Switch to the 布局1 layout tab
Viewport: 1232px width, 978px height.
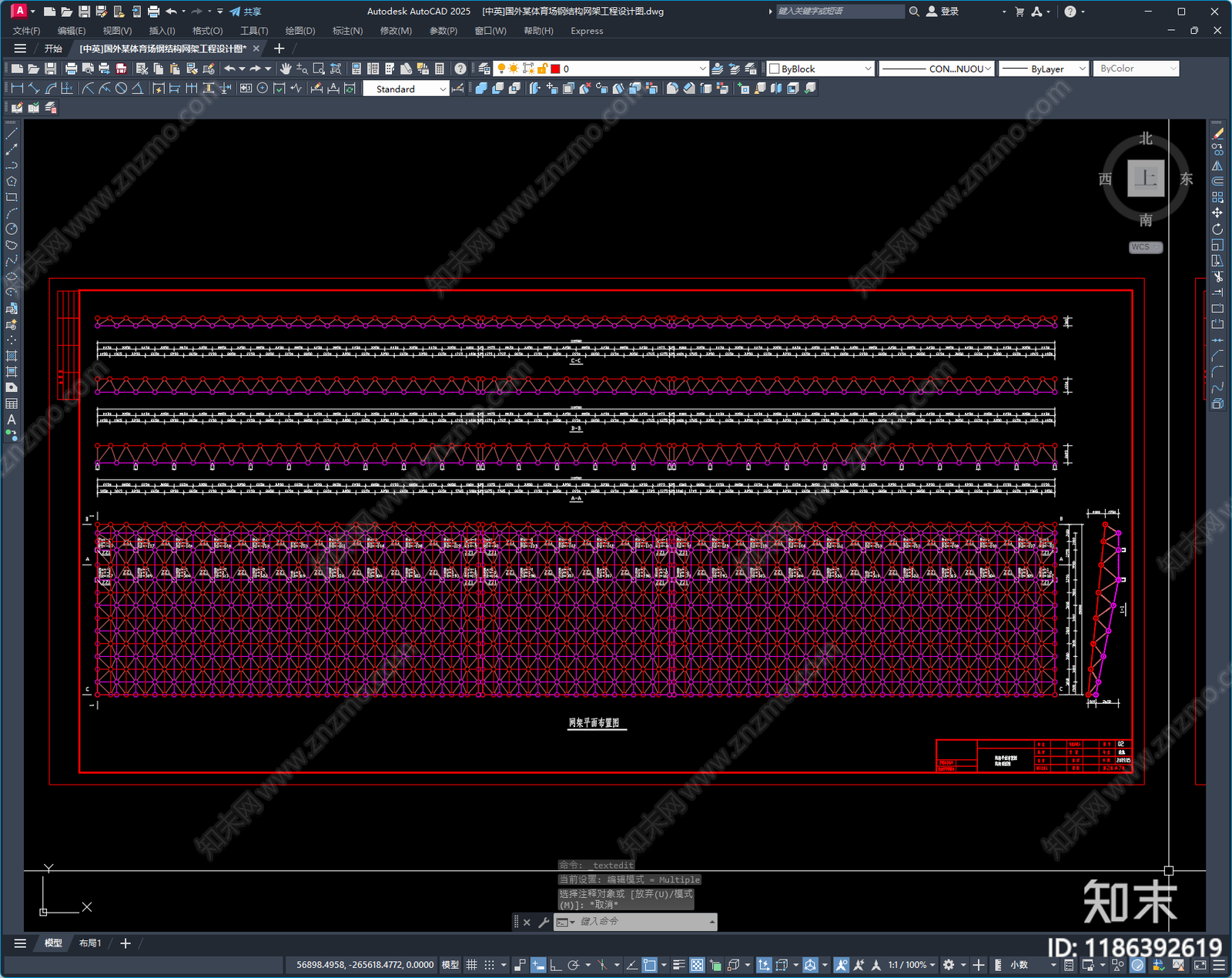pyautogui.click(x=90, y=943)
